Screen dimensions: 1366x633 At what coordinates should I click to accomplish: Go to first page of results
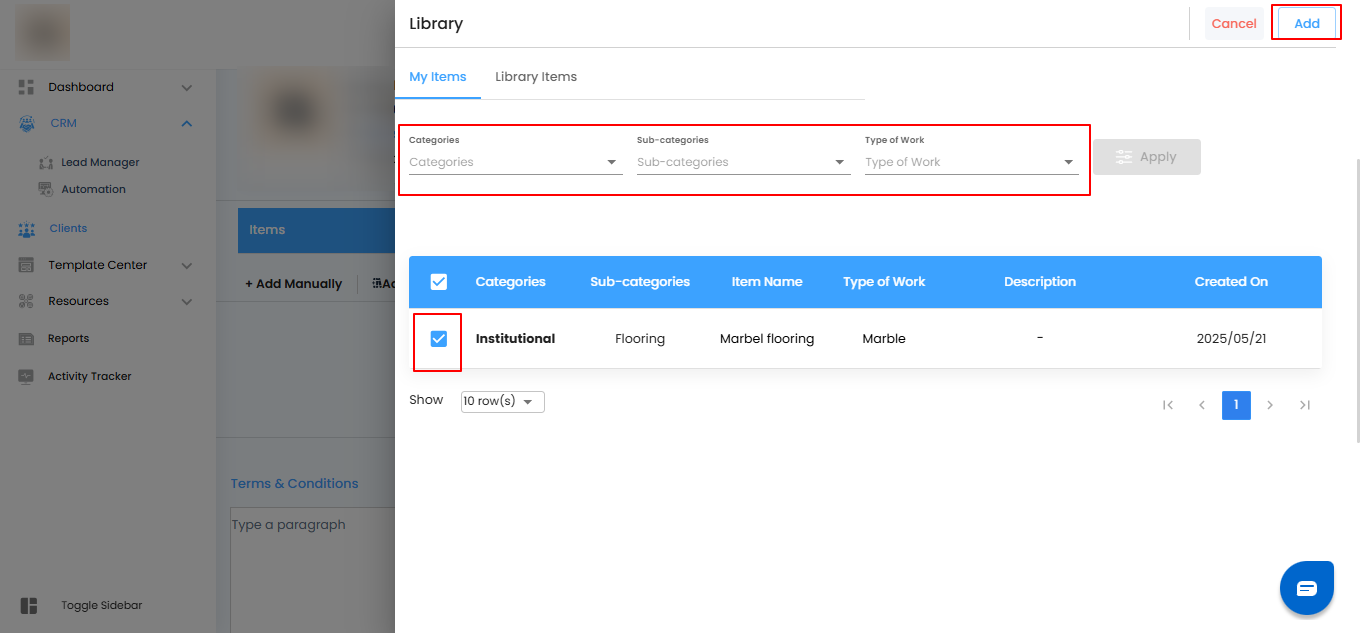[1167, 405]
